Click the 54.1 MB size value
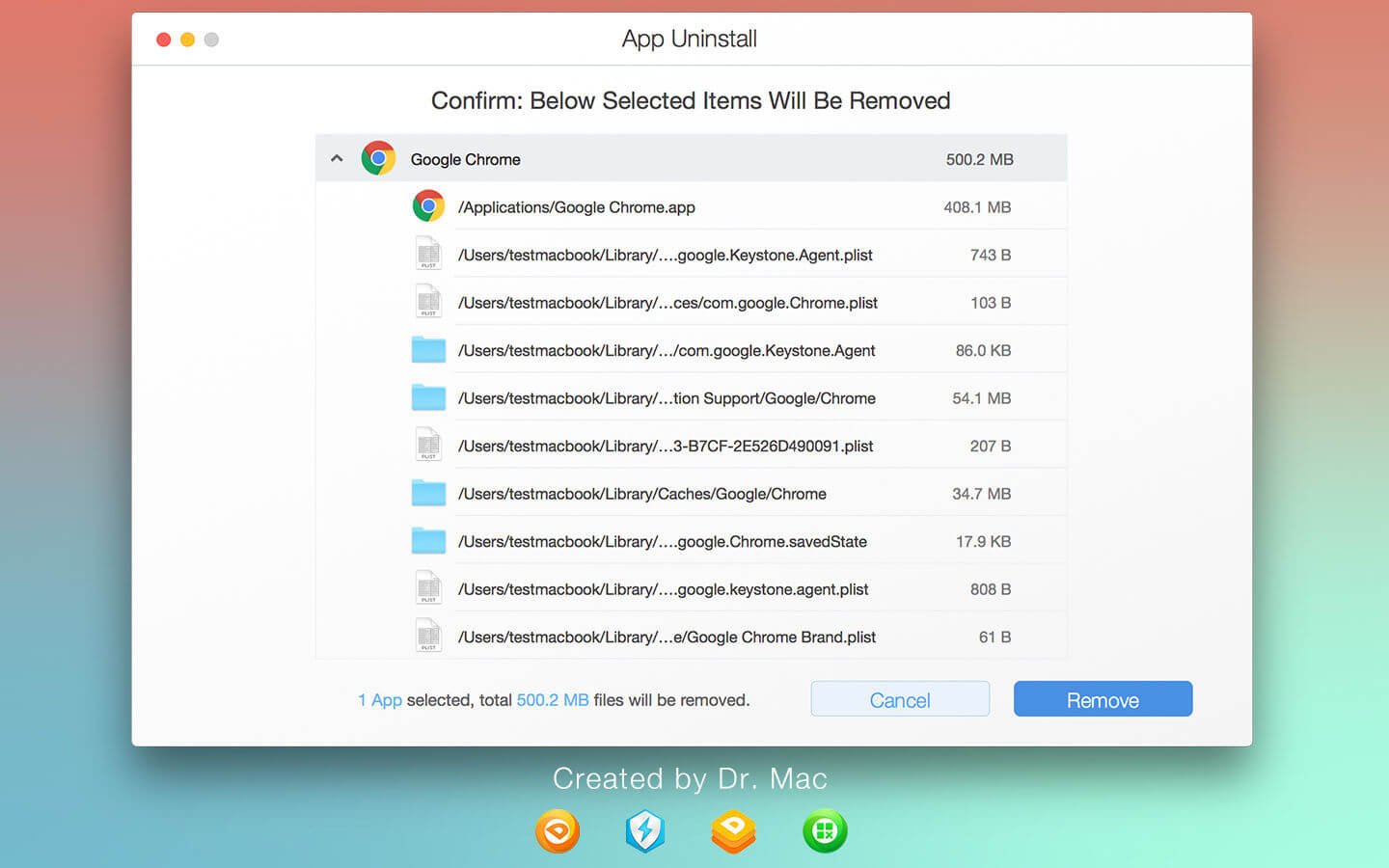Viewport: 1389px width, 868px height. pyautogui.click(x=981, y=398)
